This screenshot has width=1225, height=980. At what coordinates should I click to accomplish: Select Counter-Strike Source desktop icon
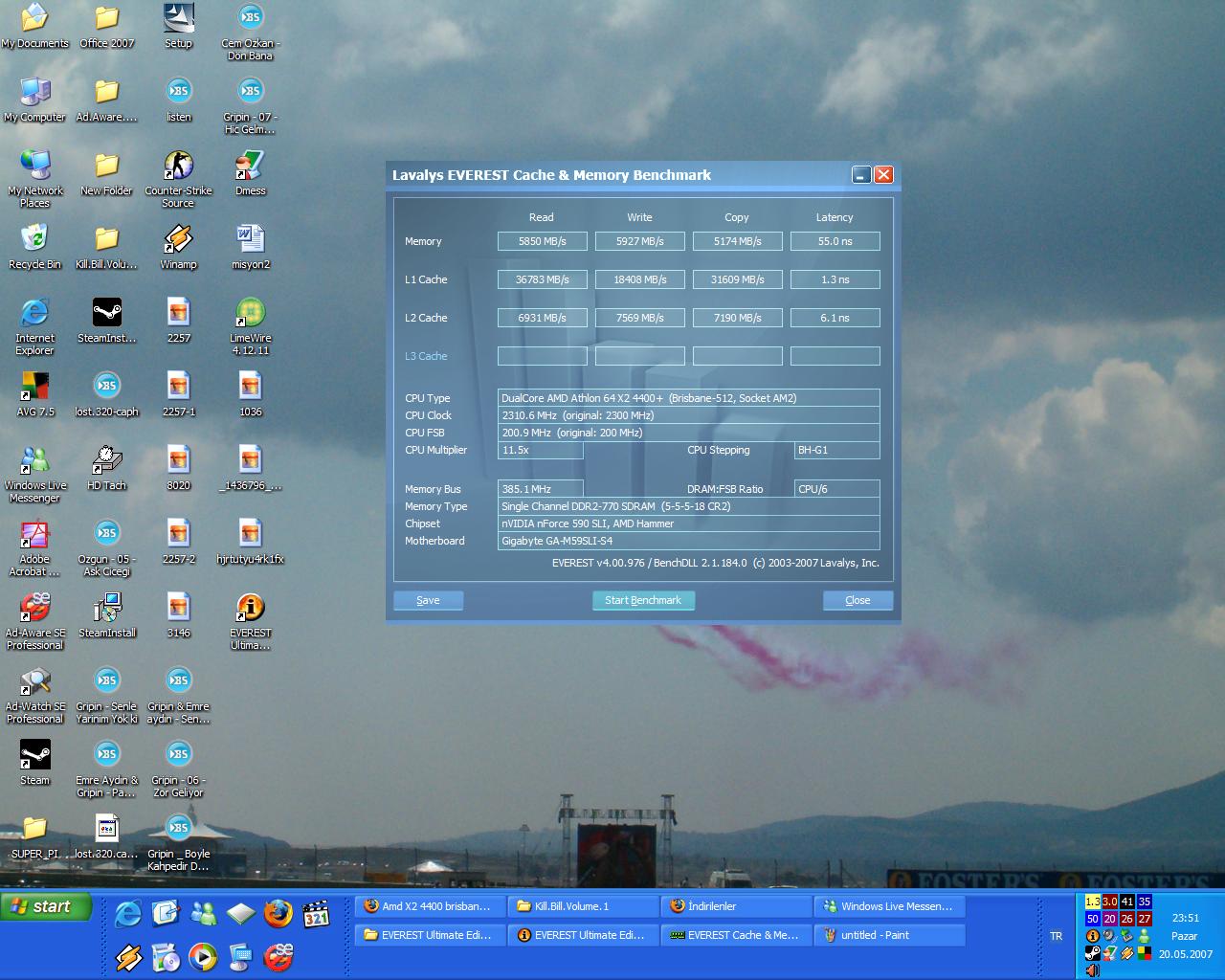point(178,180)
